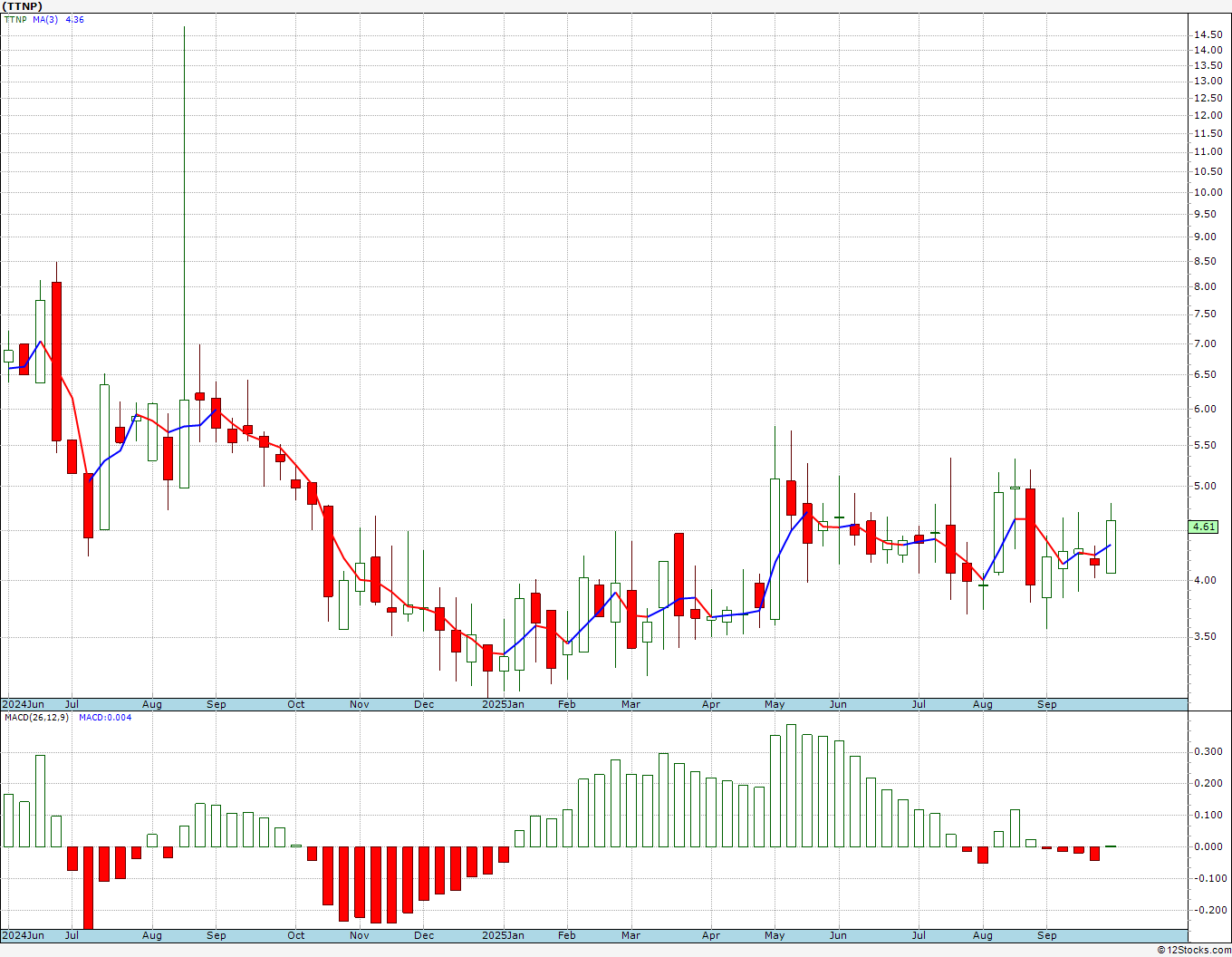Select the 14.00 price axis label

(x=1208, y=51)
